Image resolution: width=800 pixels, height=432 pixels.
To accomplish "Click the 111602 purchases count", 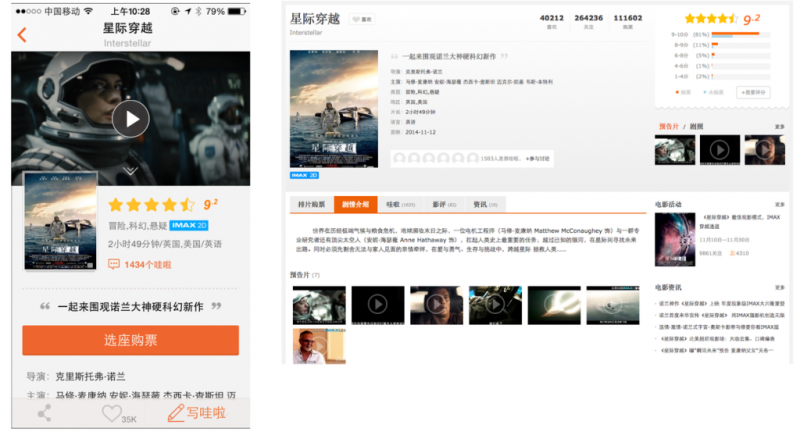I will (628, 18).
